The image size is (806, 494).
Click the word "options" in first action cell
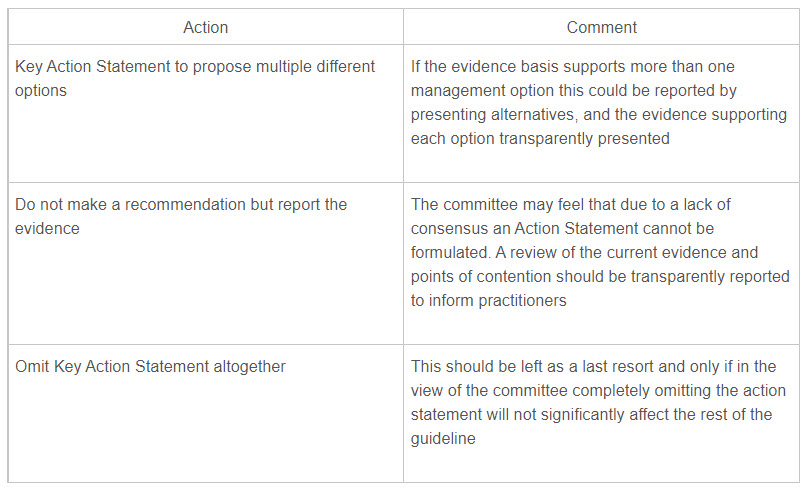click(41, 90)
